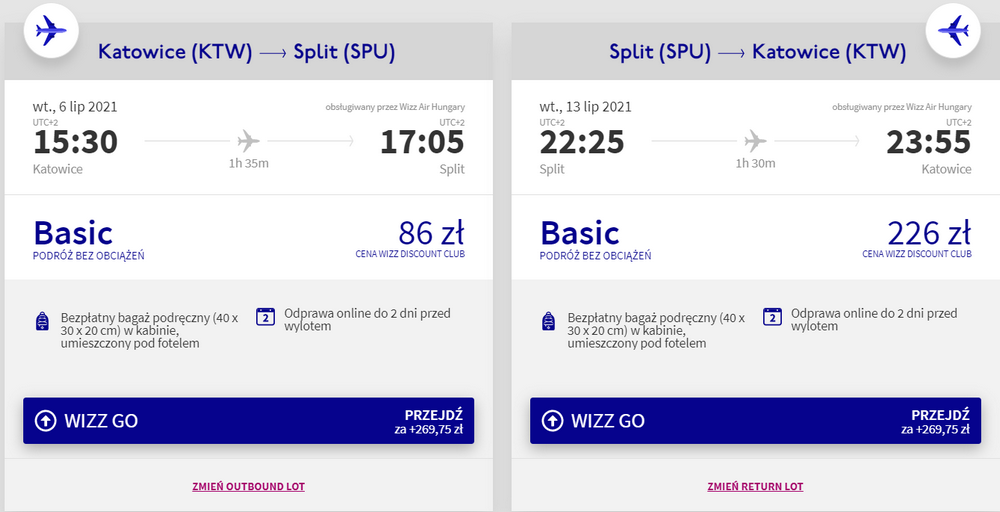Click the Katowice (KTW) → Split (SPU) header
Viewport: 1000px width, 512px height.
coord(246,52)
